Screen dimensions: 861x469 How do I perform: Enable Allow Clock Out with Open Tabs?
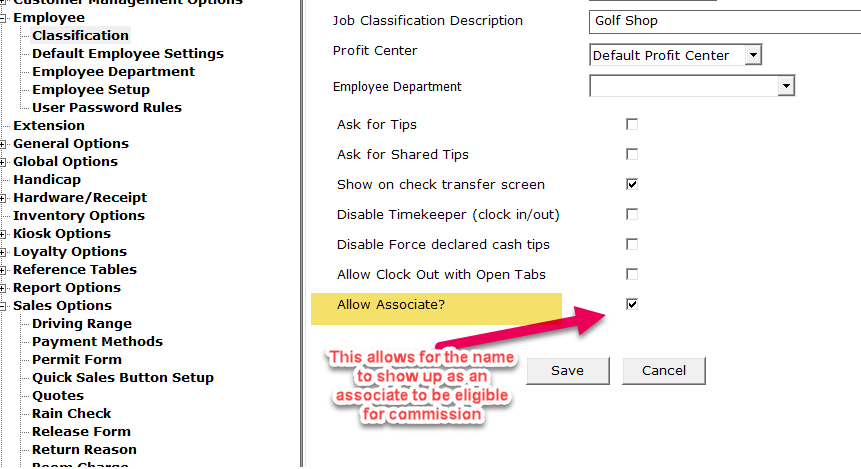coord(632,275)
